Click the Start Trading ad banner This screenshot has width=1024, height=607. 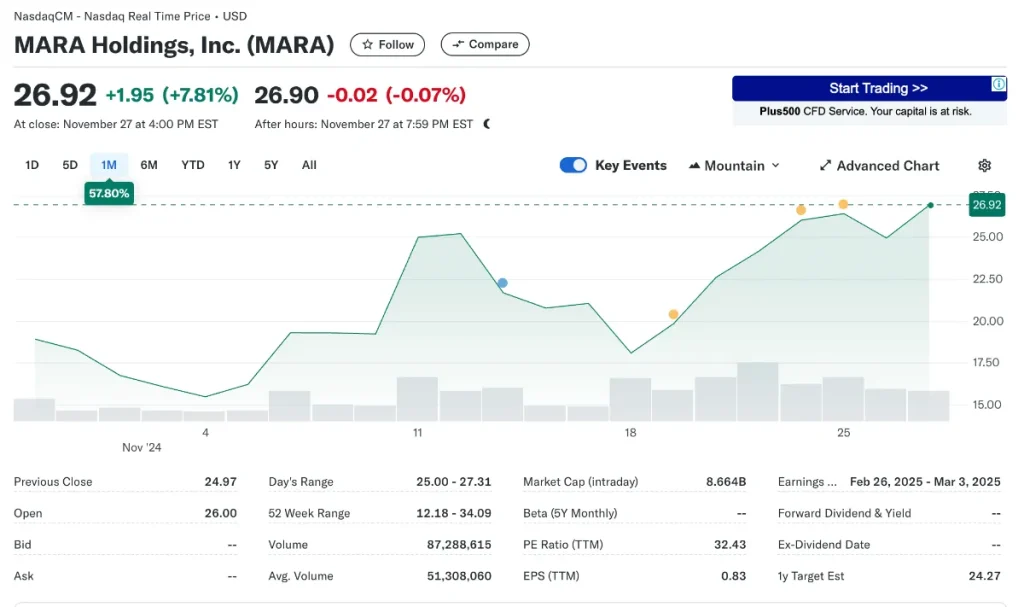pyautogui.click(x=869, y=88)
